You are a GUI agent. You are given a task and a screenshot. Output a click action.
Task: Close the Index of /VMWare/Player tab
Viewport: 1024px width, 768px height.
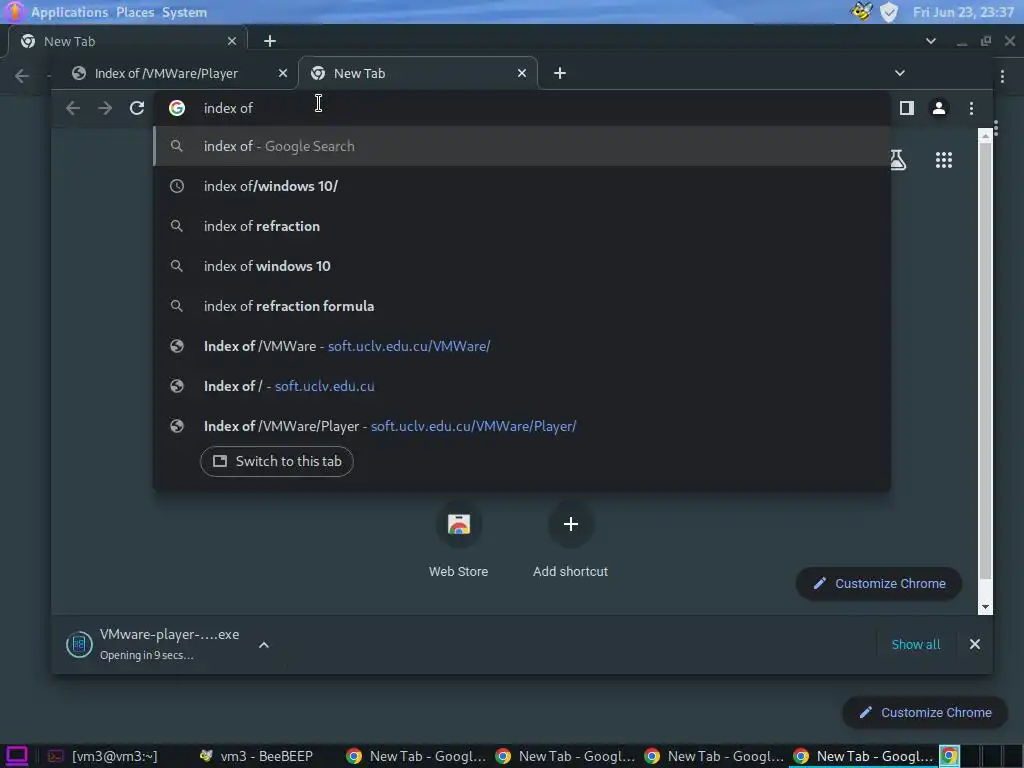tap(283, 73)
